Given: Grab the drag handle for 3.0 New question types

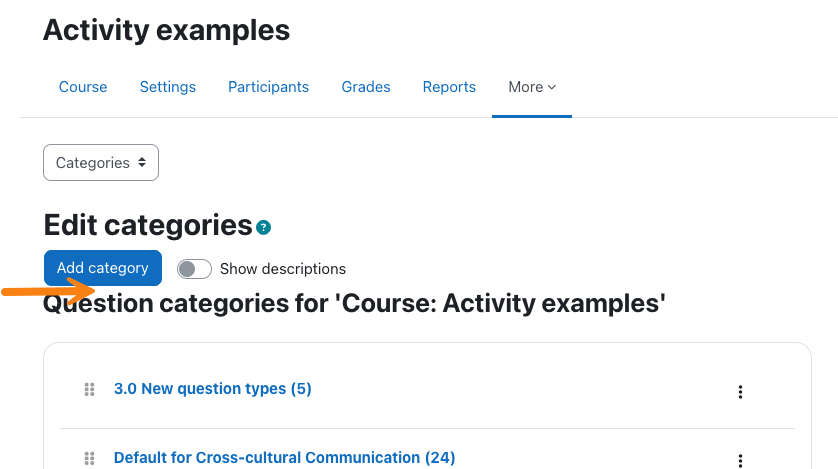Looking at the screenshot, I should coord(89,389).
